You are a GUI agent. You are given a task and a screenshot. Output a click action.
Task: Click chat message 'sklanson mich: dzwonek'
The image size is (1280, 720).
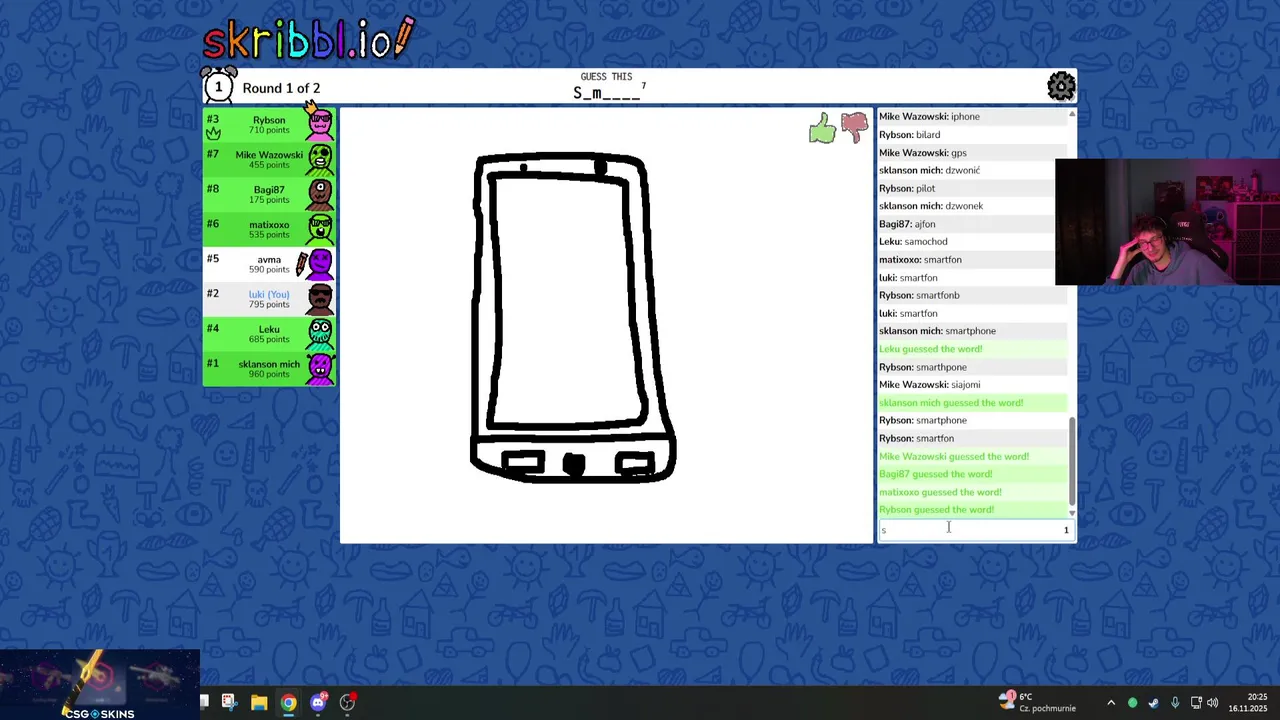pos(931,206)
